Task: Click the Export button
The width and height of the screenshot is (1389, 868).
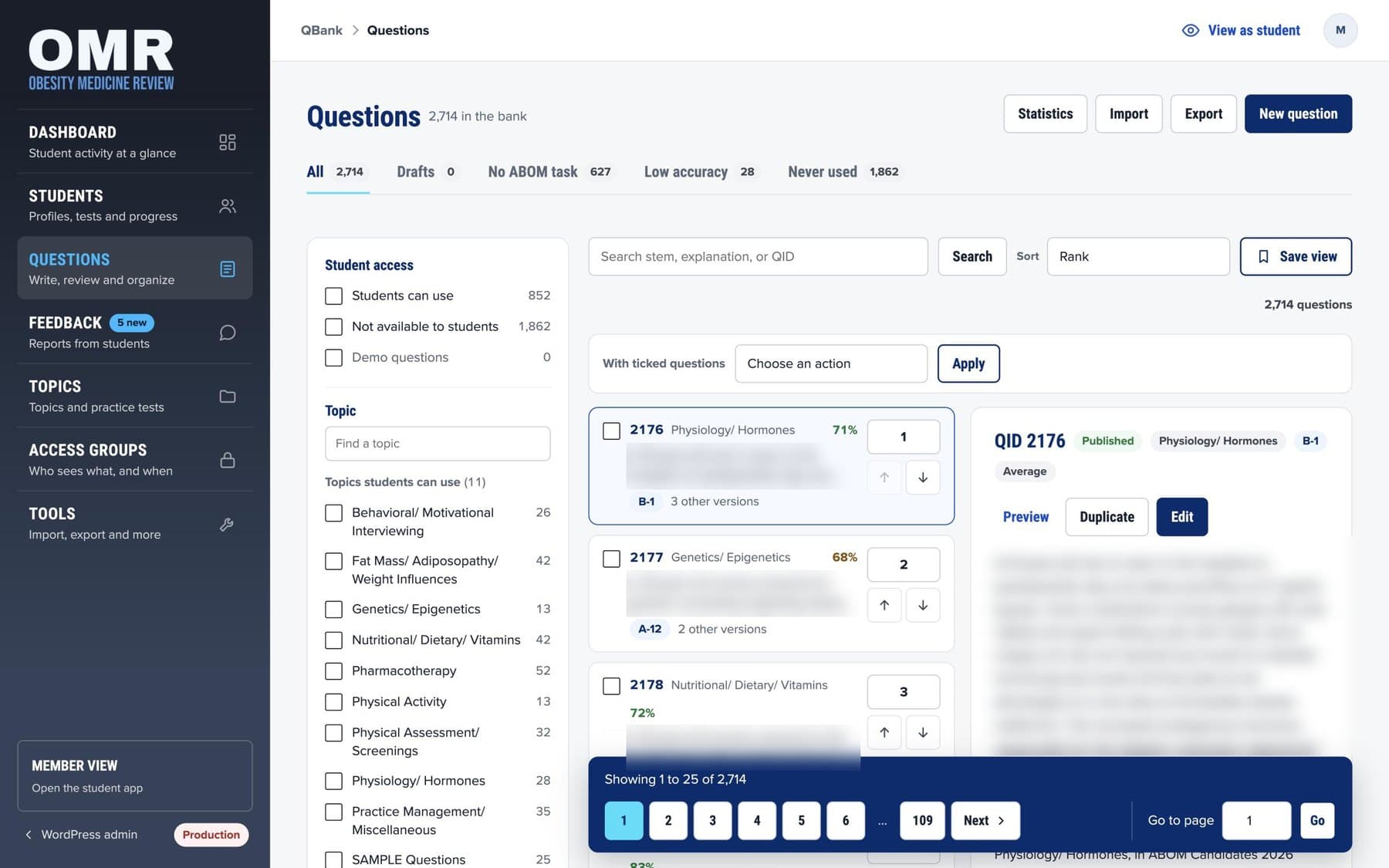Action: coord(1203,113)
